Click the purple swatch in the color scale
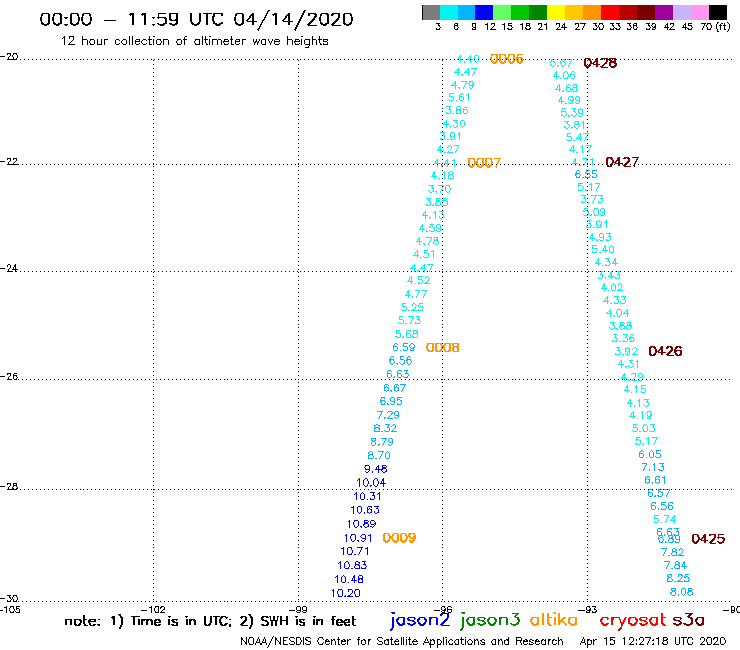 click(x=664, y=12)
